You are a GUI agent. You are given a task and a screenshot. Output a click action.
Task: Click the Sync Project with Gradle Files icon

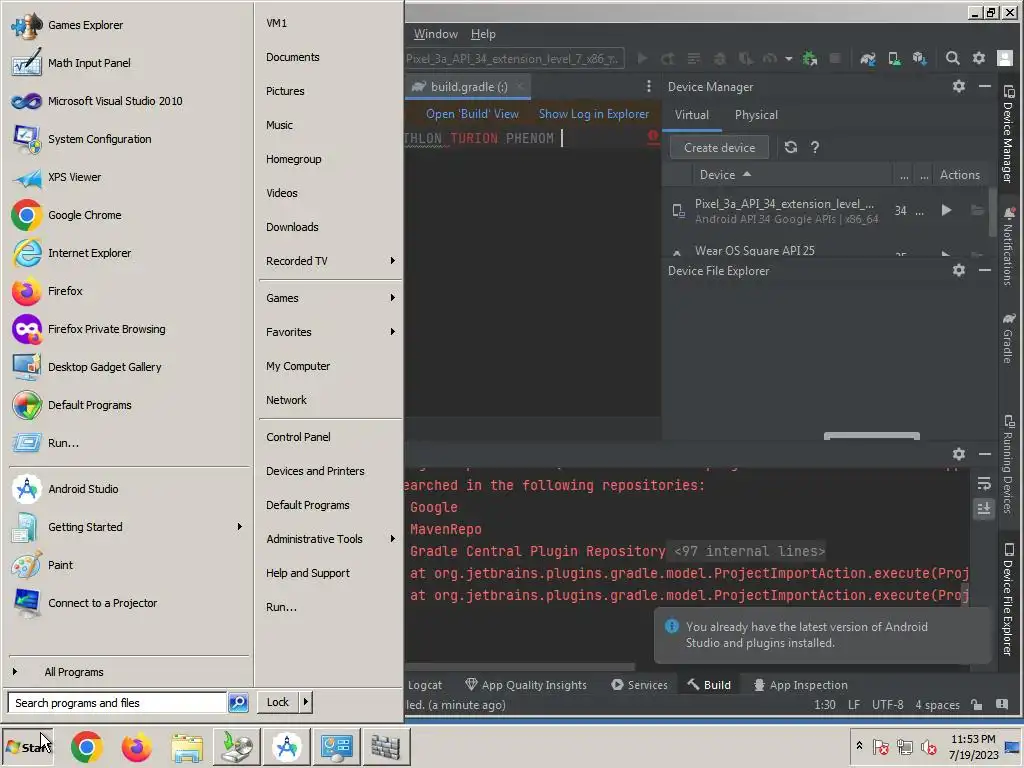pyautogui.click(x=867, y=59)
